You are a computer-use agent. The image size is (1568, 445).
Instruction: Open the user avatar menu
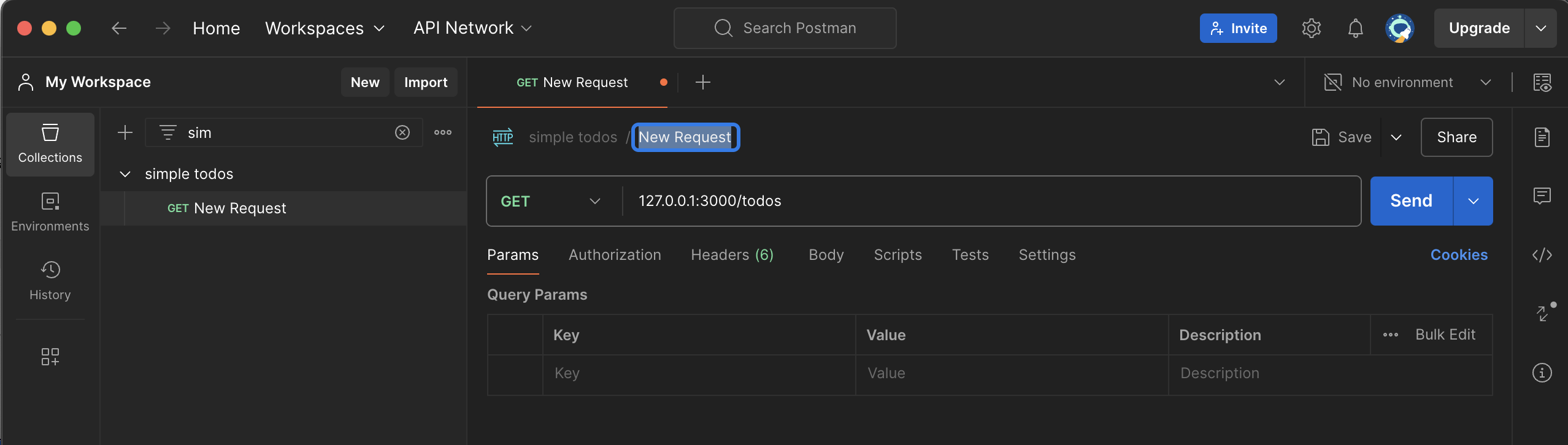1400,28
